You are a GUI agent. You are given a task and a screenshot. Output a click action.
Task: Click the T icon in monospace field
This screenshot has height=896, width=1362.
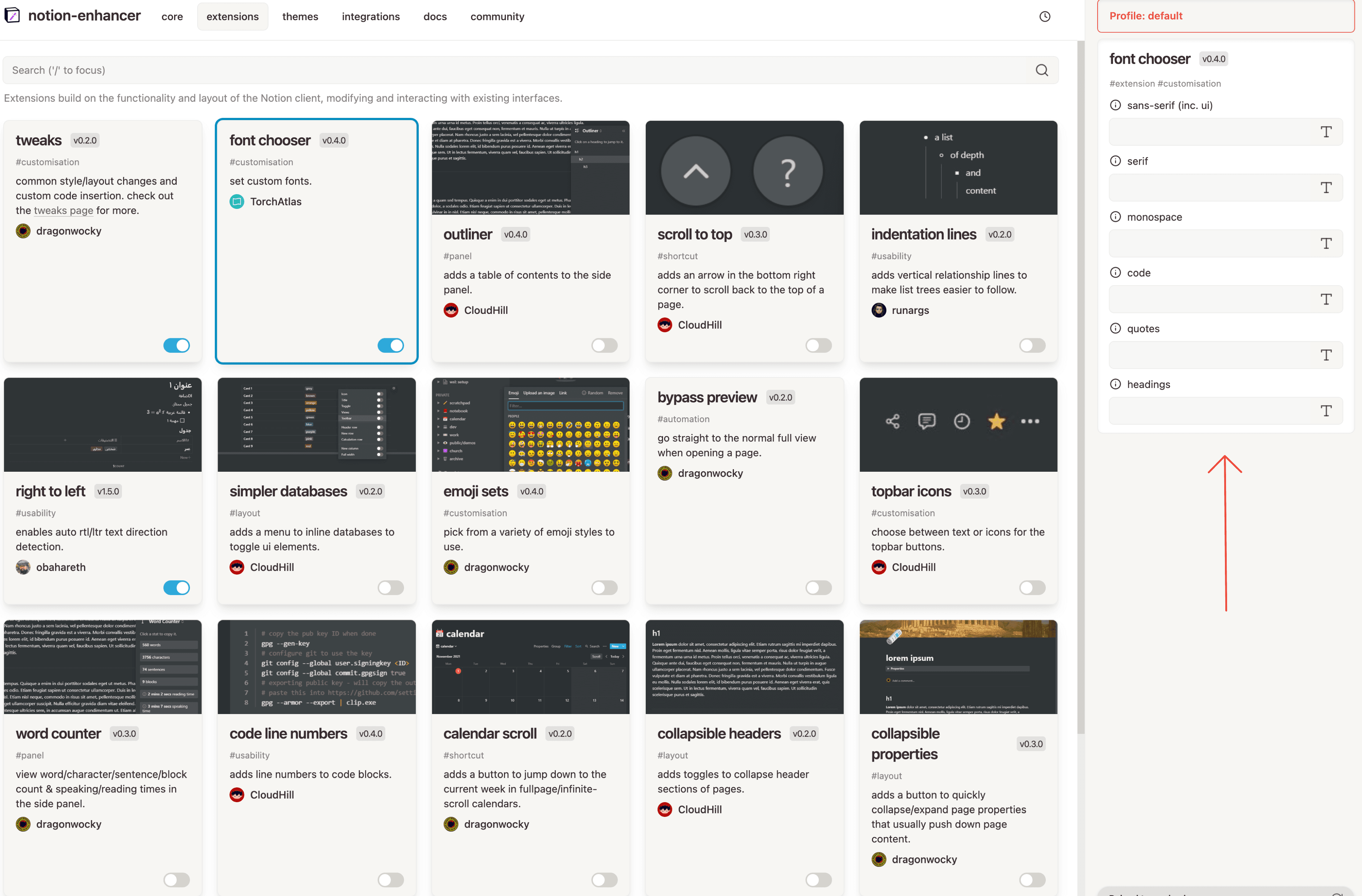tap(1326, 243)
